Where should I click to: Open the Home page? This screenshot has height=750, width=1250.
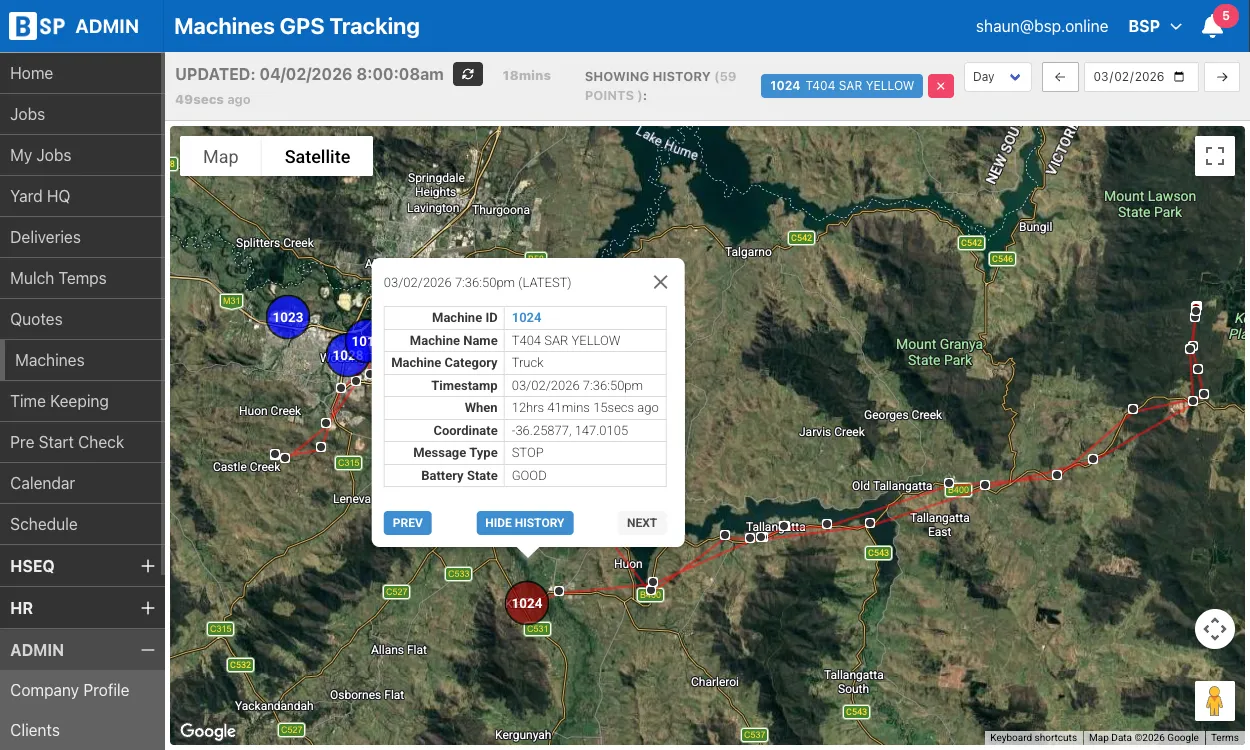coord(82,73)
